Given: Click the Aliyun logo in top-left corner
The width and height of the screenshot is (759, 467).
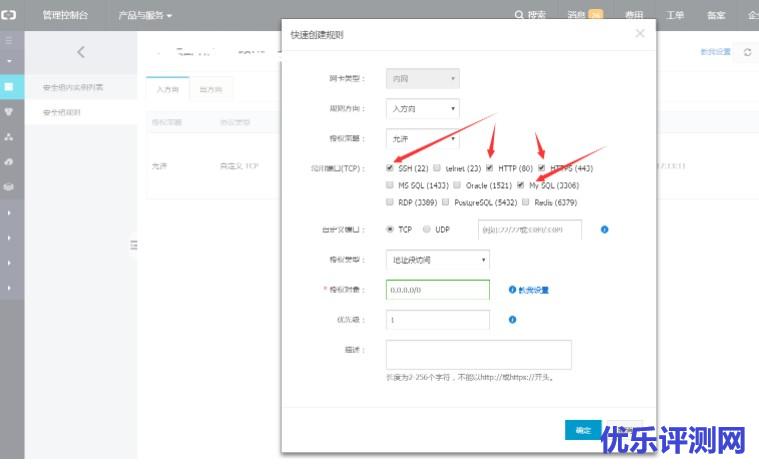Looking at the screenshot, I should (11, 15).
